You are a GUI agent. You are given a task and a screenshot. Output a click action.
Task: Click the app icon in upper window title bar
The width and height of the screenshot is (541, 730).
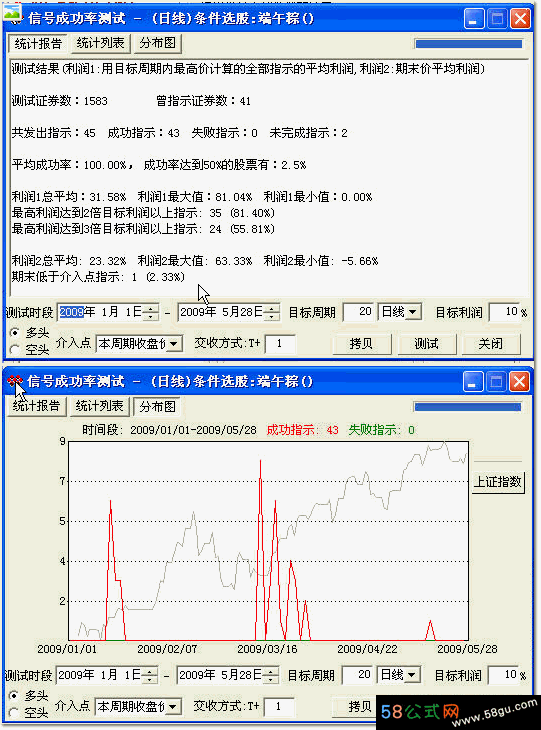(x=13, y=15)
